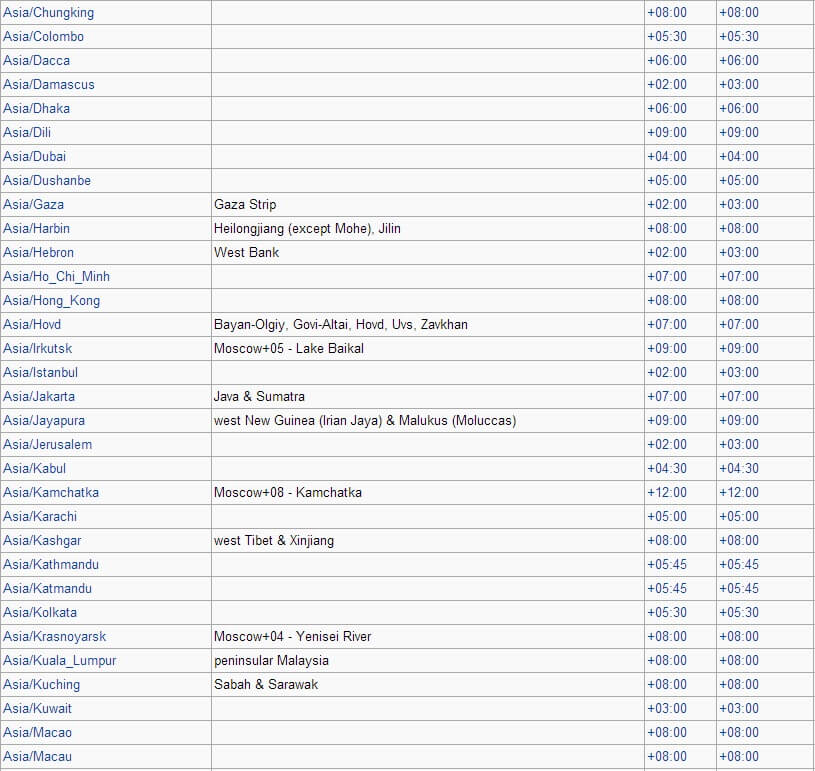
Task: Click +05:00 standard offset for Karachi
Action: (667, 516)
